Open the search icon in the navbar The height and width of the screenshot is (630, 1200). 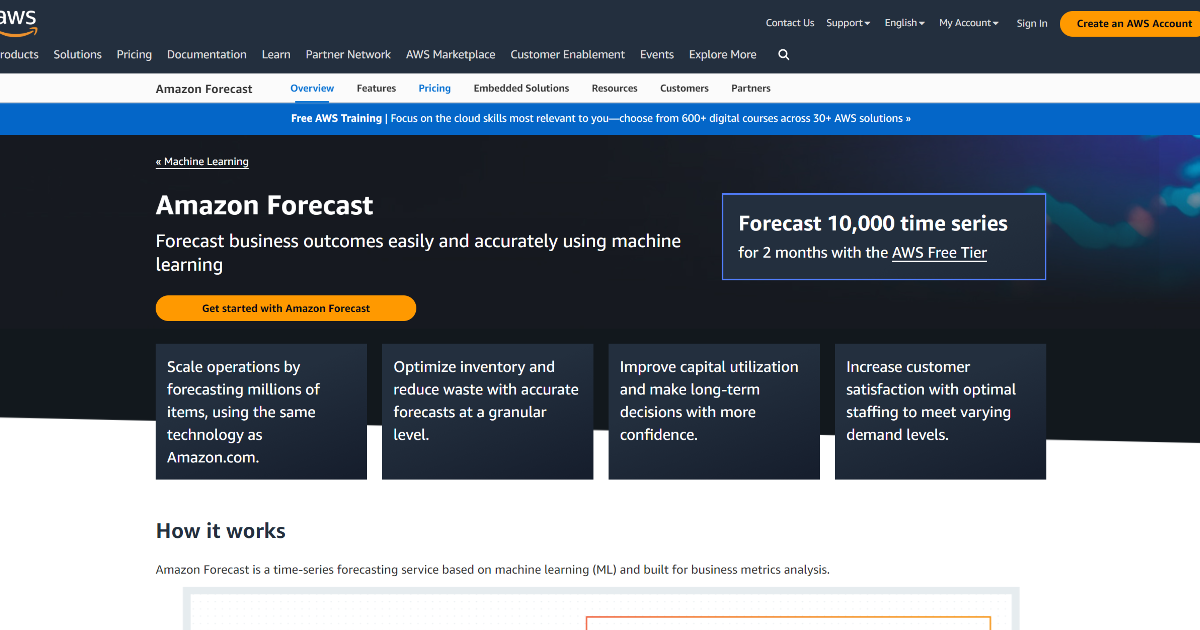coord(783,55)
